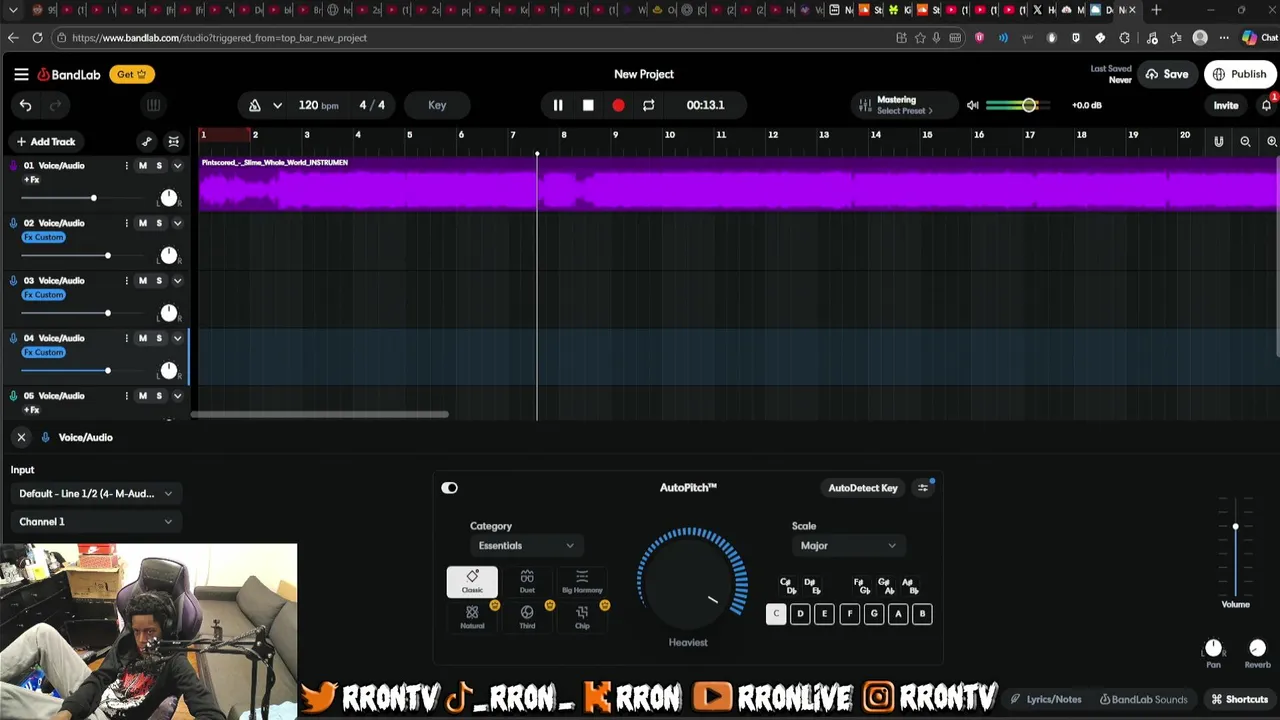Click the AutoDetect Key button
Image resolution: width=1280 pixels, height=720 pixels.
coord(863,488)
